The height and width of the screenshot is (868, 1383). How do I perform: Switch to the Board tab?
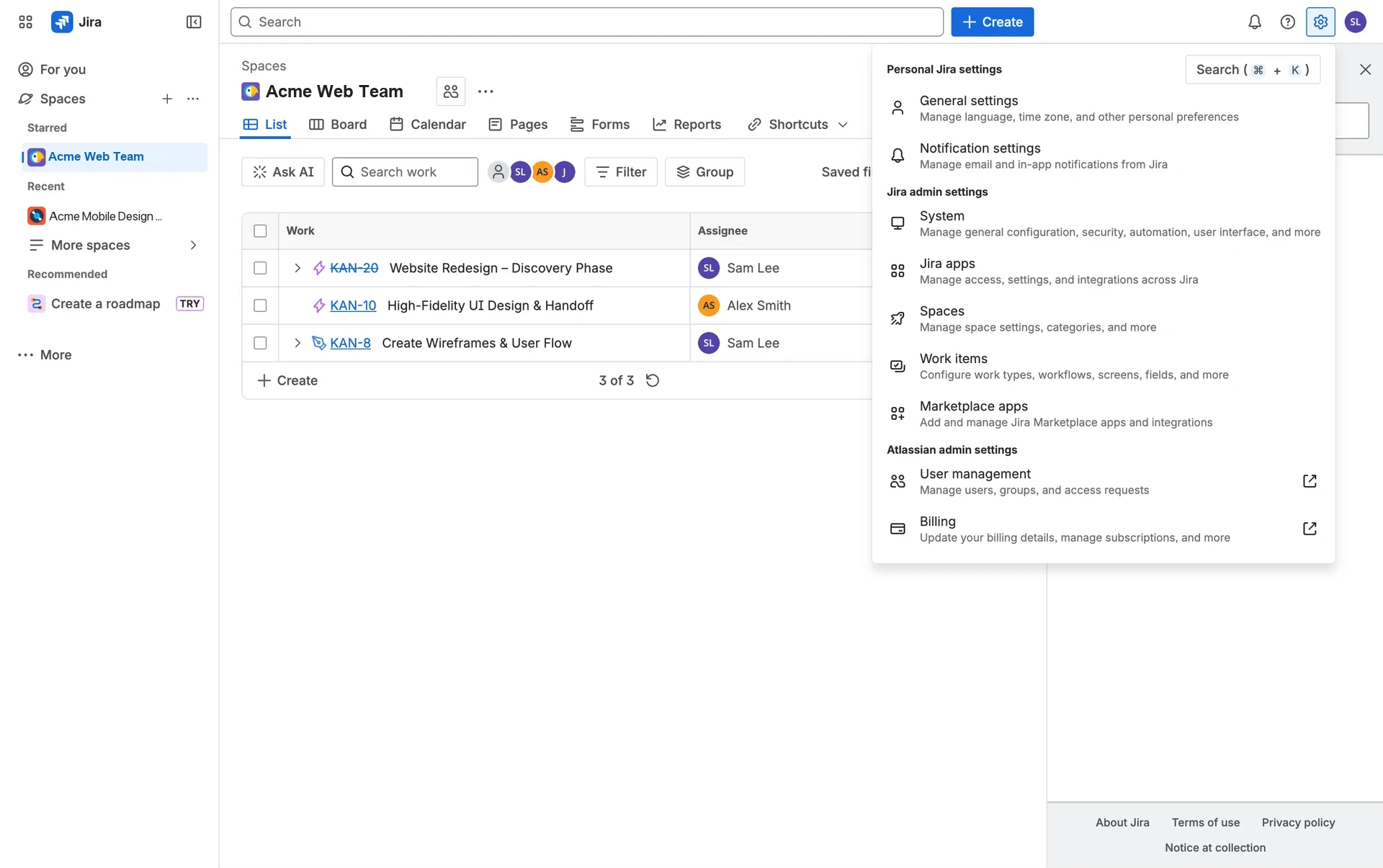coord(338,125)
